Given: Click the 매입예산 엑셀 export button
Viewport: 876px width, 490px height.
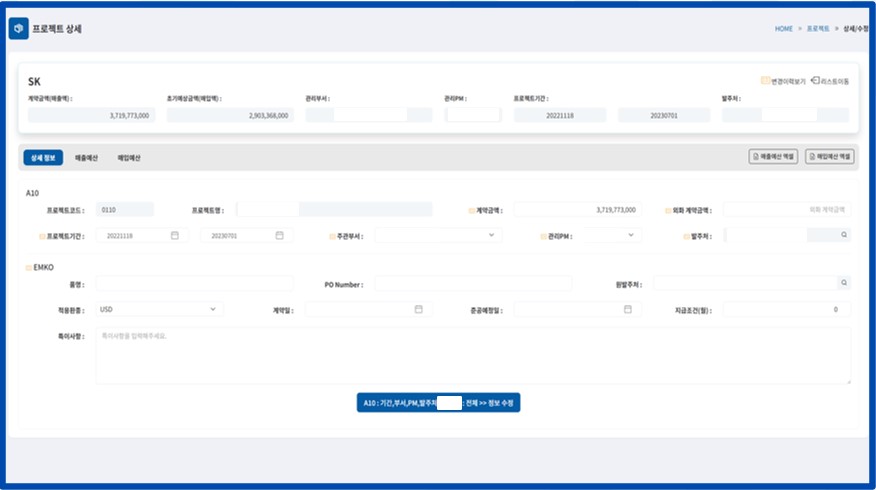Looking at the screenshot, I should (x=829, y=156).
